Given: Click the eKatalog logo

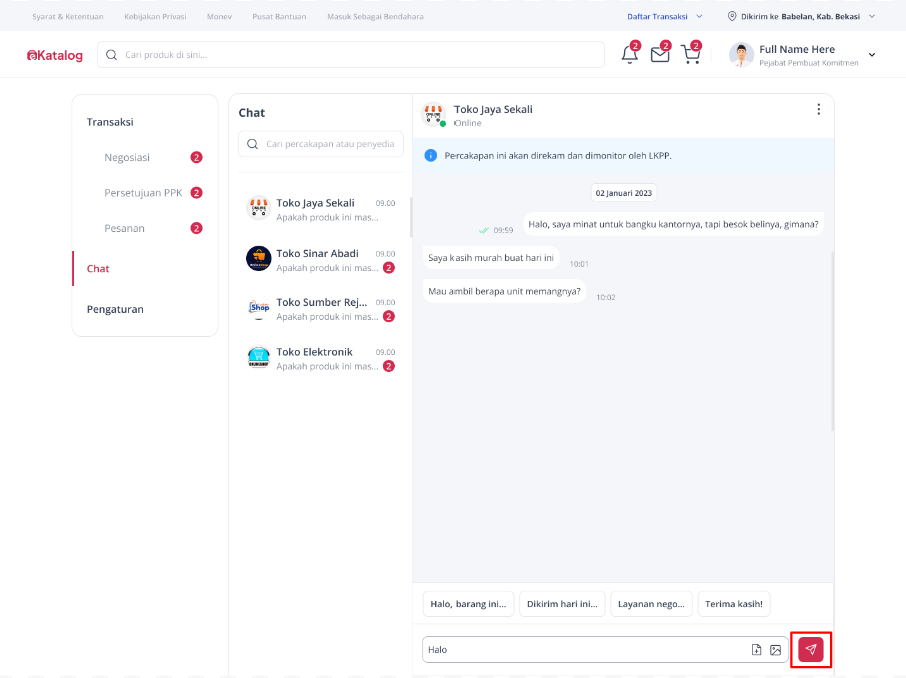Looking at the screenshot, I should pos(55,55).
